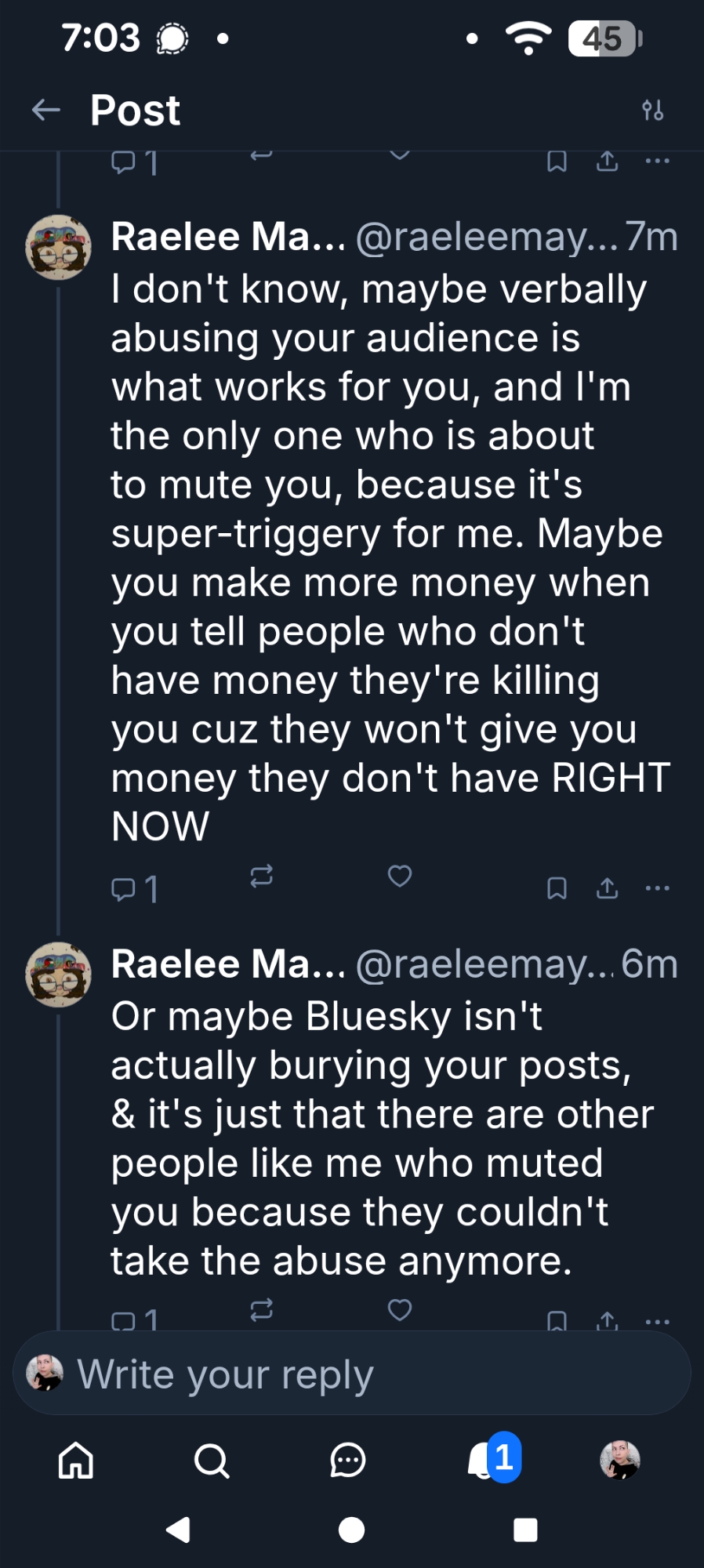Open thread preferences settings icon
The image size is (704, 1568).
pos(652,111)
